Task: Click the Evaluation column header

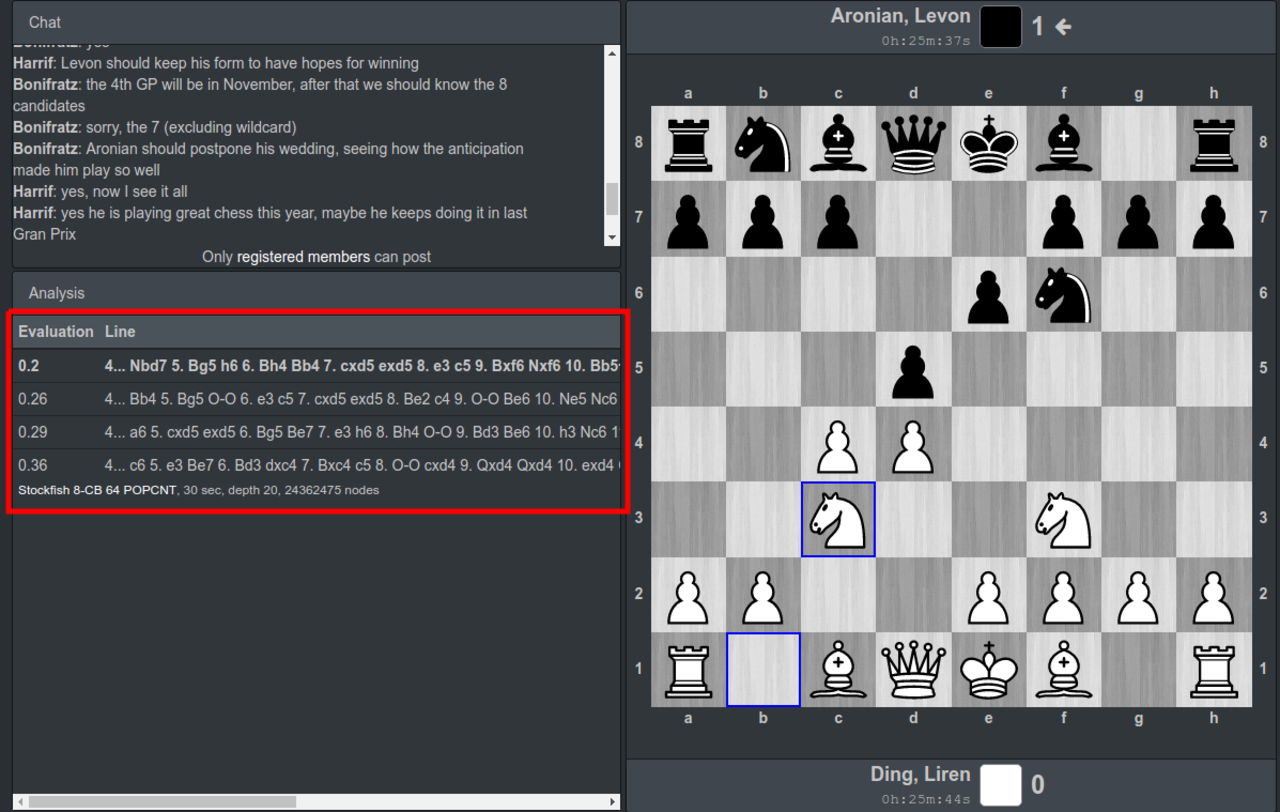Action: (x=56, y=331)
